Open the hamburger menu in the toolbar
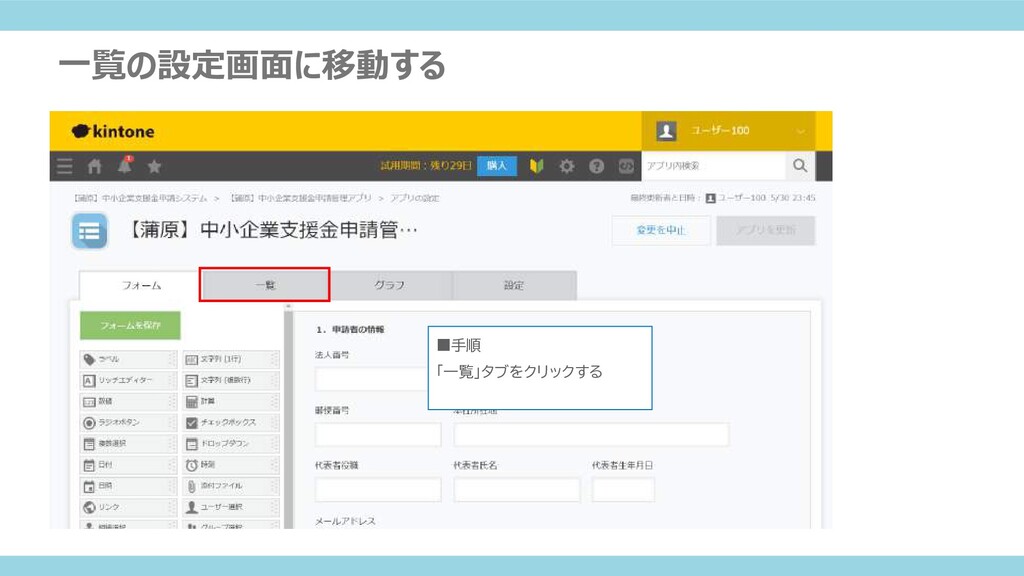Image resolution: width=1024 pixels, height=576 pixels. tap(65, 166)
